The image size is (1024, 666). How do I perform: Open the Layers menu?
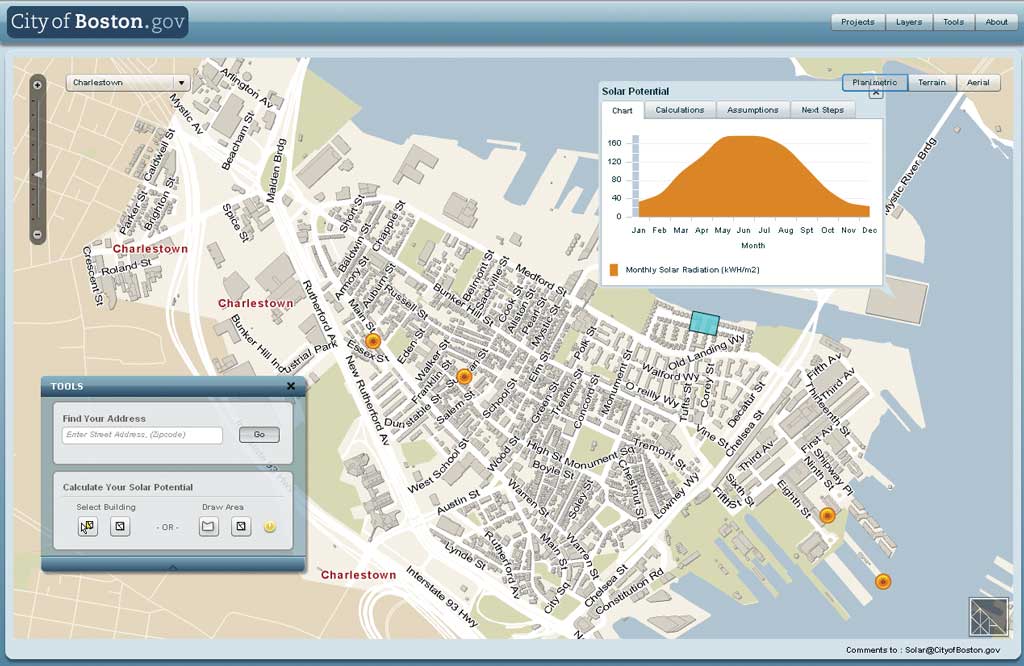[908, 22]
